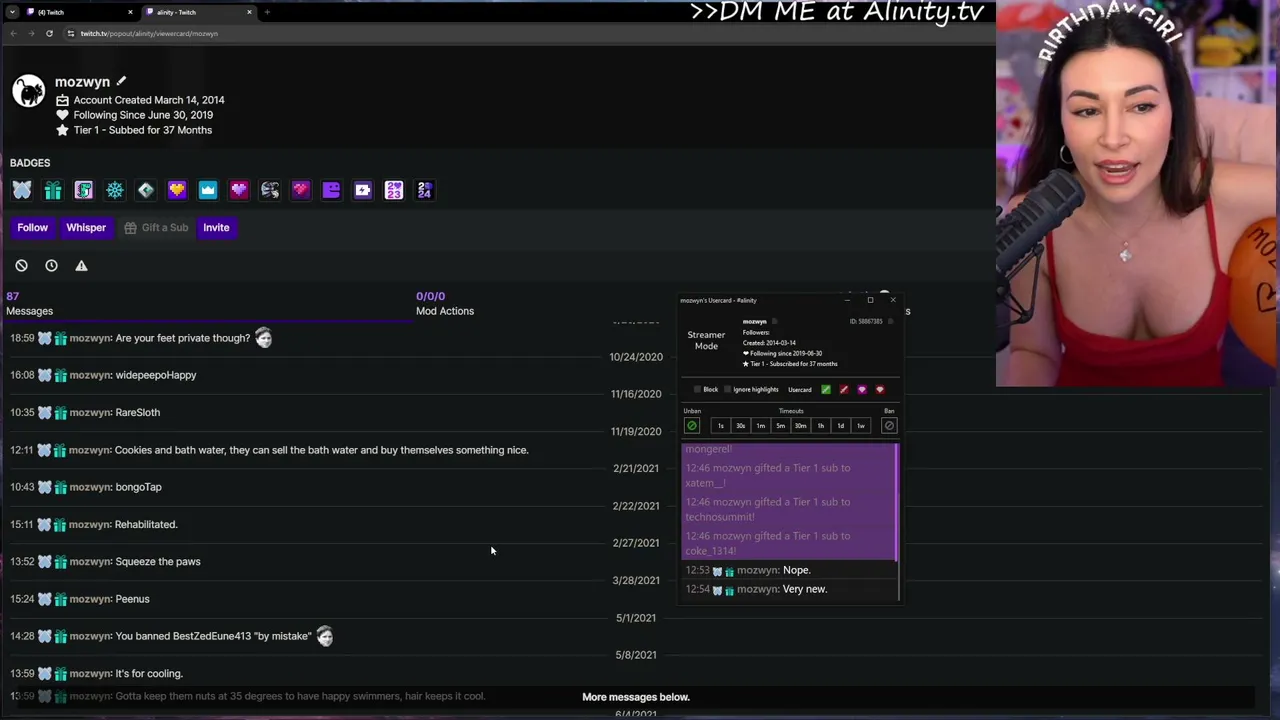Switch to the (4) Twitch browser tab

(x=78, y=12)
